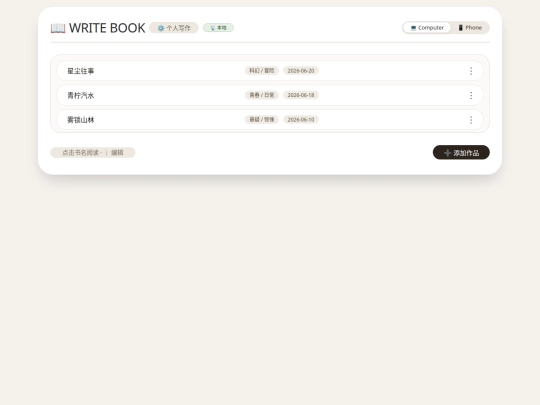Open the more-options menu for 星尘往事
This screenshot has width=540, height=405.
tap(471, 71)
